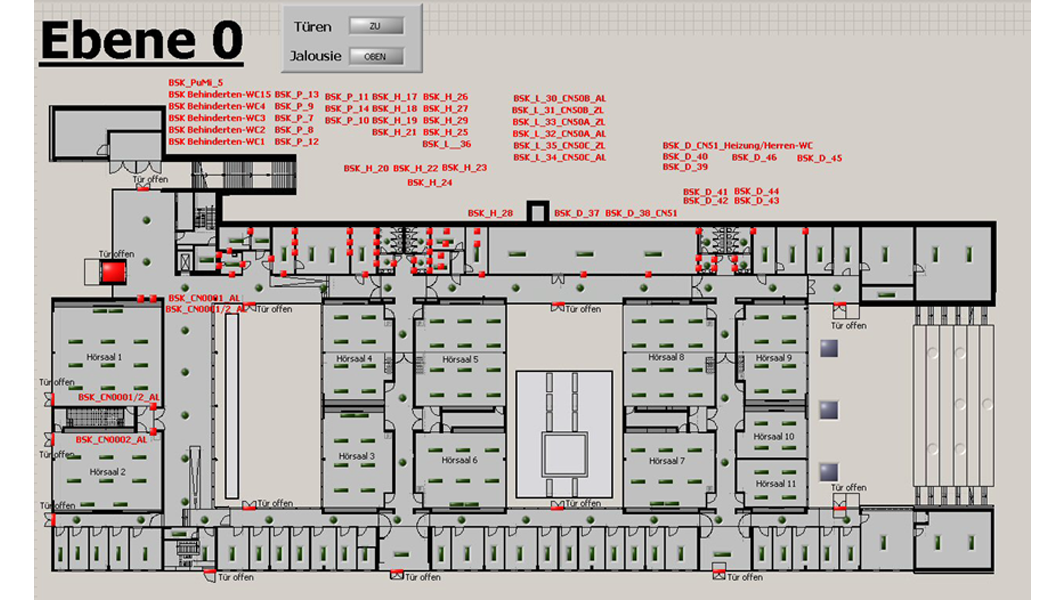Click the BSK_CN0002_AL label
The image size is (1064, 600).
tap(114, 439)
